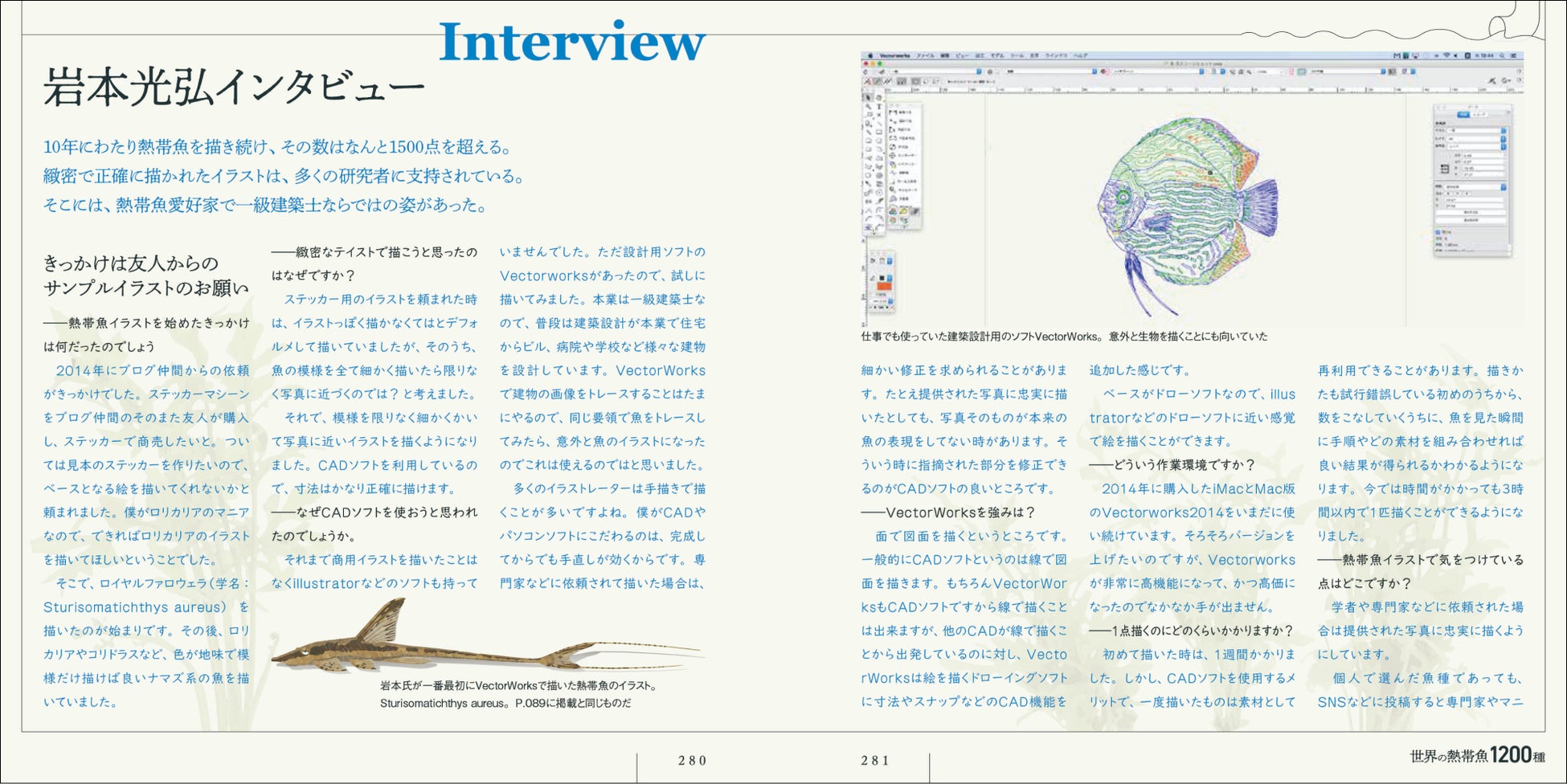1567x784 pixels.
Task: Click the page number "280"
Action: point(693,761)
